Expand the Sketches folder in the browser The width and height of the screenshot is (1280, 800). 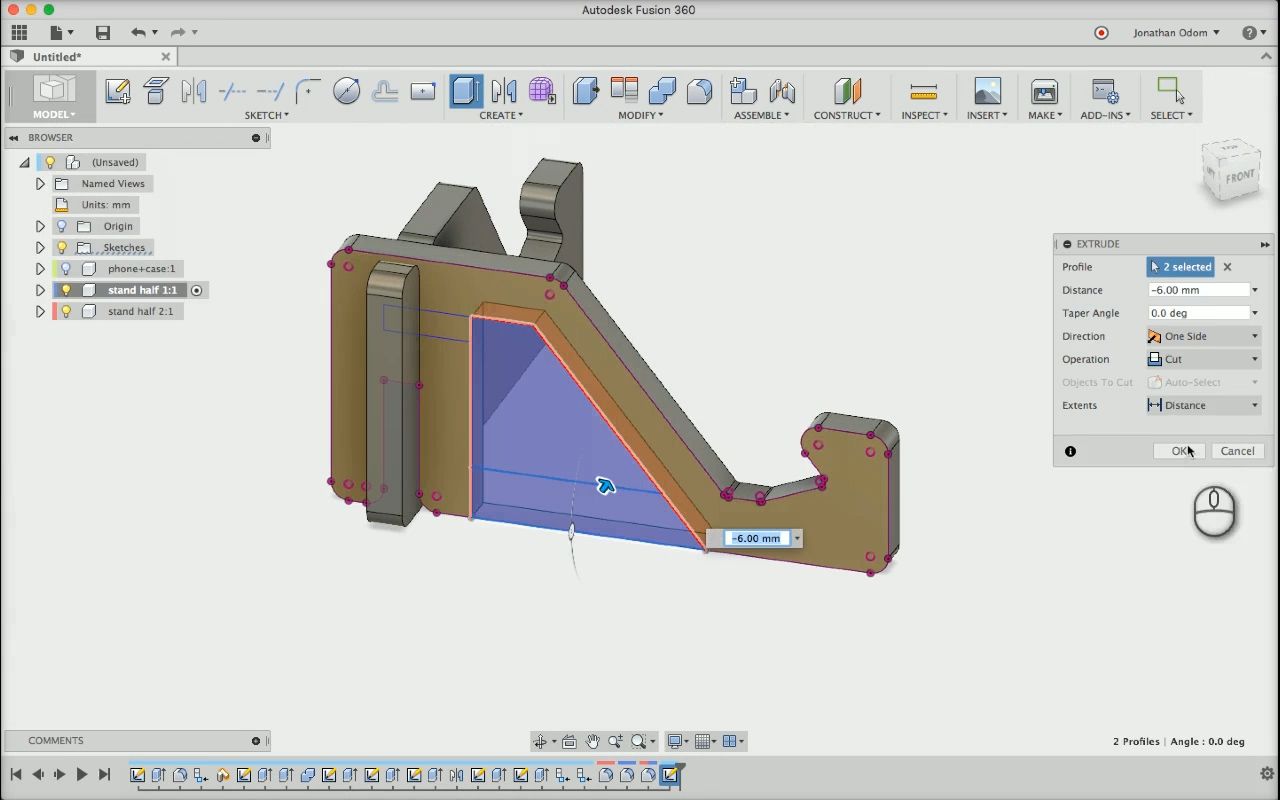(40, 248)
